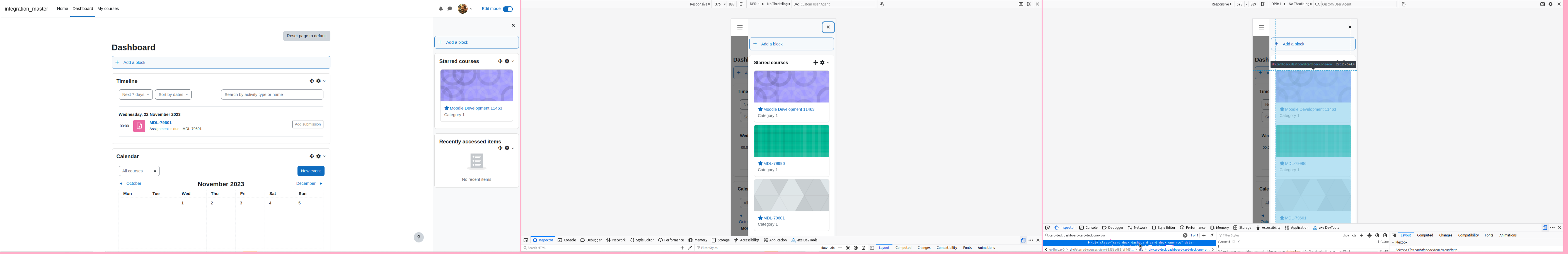
Task: Add a block in left window drawer
Action: click(476, 43)
